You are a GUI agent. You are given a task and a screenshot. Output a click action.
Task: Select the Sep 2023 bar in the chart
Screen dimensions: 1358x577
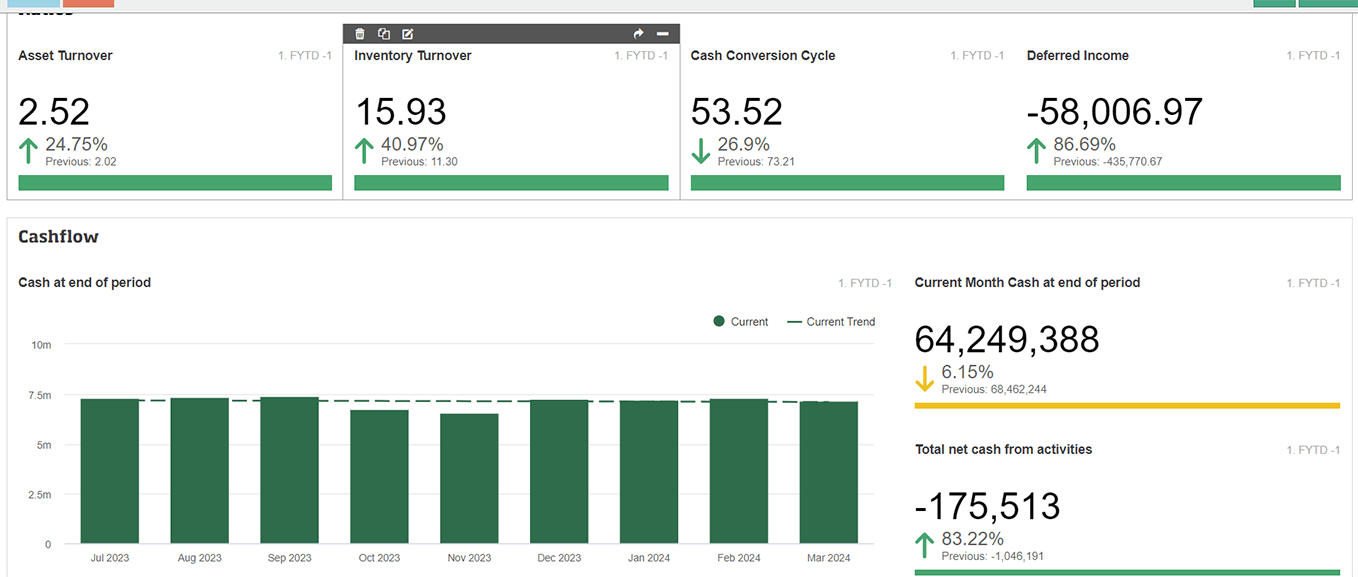tap(289, 470)
